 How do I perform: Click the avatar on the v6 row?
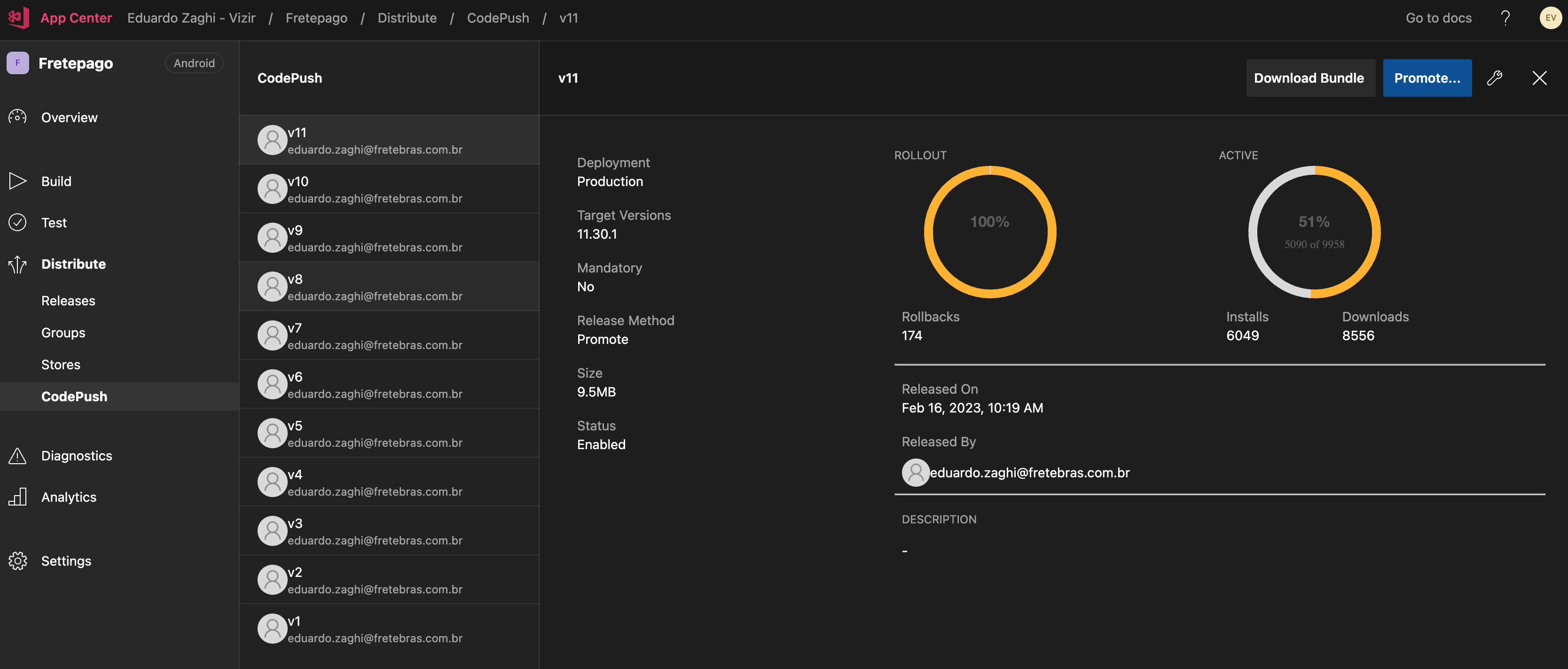[272, 384]
